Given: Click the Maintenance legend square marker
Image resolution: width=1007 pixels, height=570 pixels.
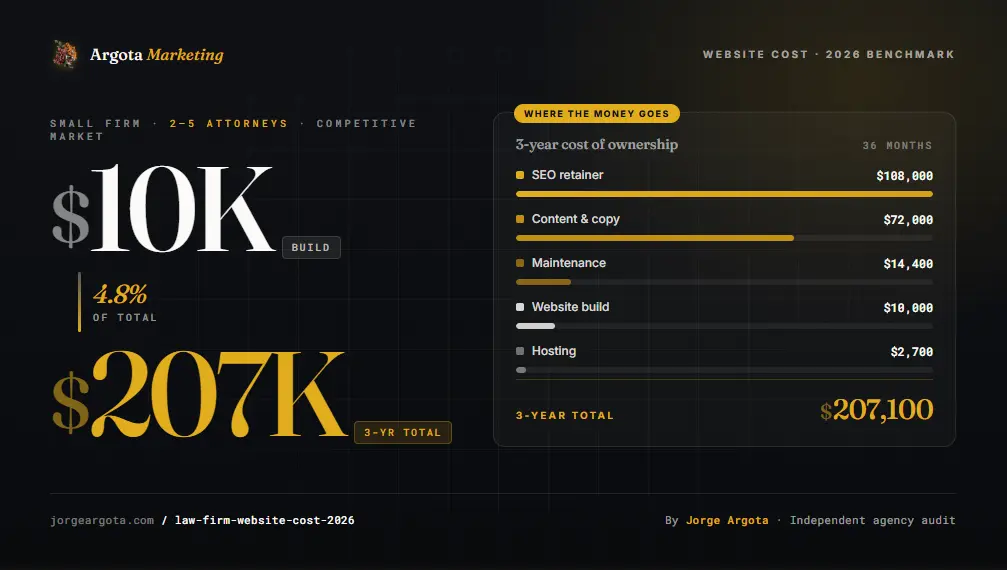Looking at the screenshot, I should (520, 263).
